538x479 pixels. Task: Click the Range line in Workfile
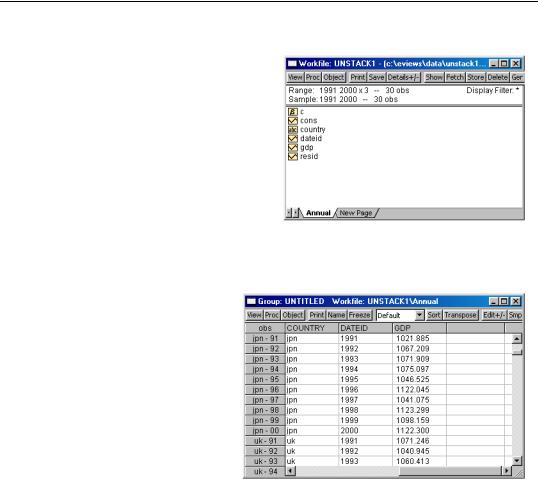pyautogui.click(x=349, y=91)
